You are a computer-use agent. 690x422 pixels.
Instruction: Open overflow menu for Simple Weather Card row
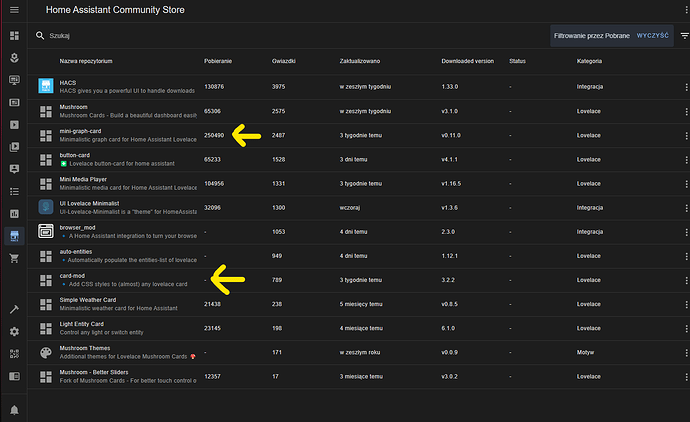click(686, 305)
